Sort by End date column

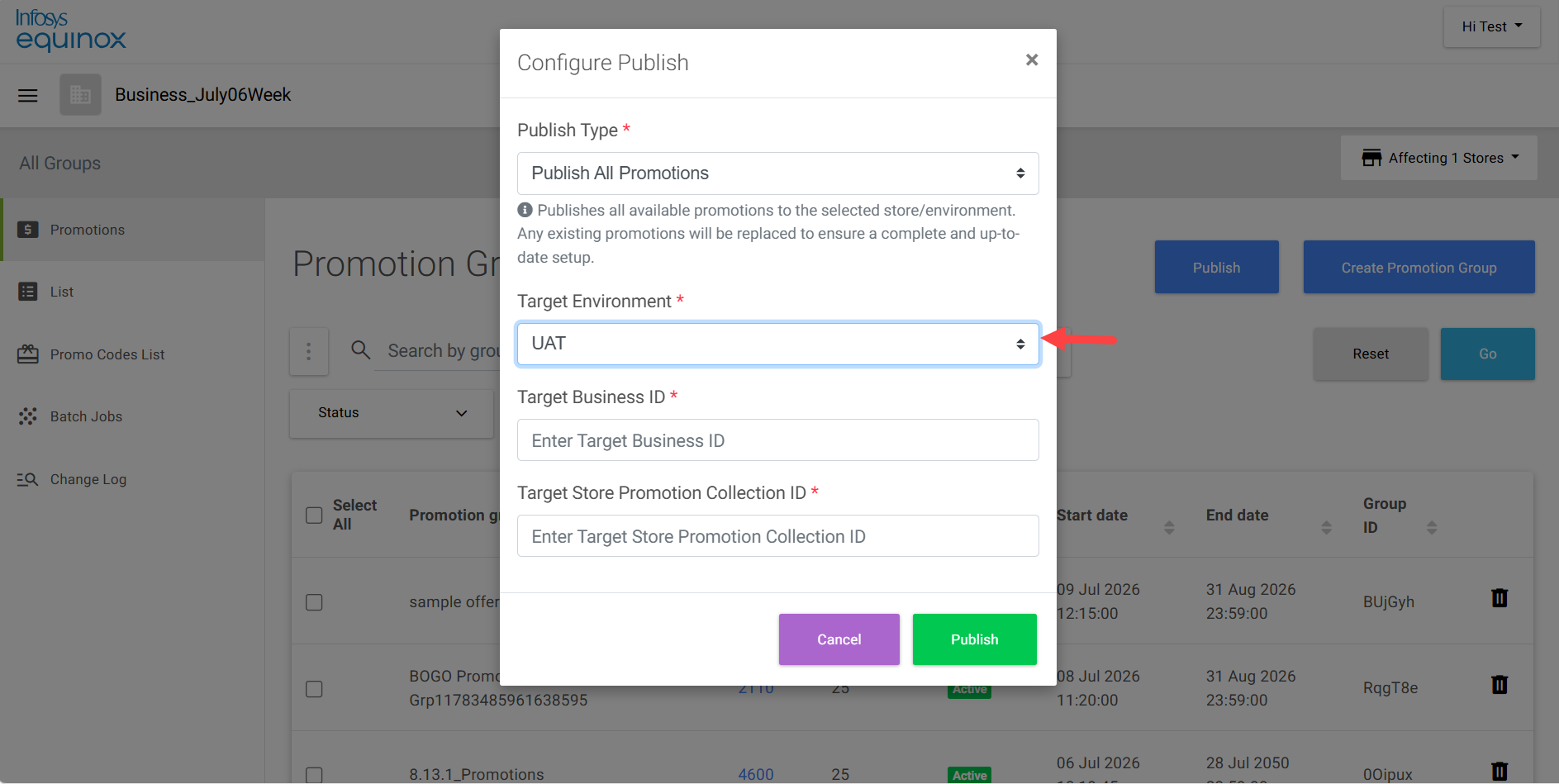click(1326, 527)
